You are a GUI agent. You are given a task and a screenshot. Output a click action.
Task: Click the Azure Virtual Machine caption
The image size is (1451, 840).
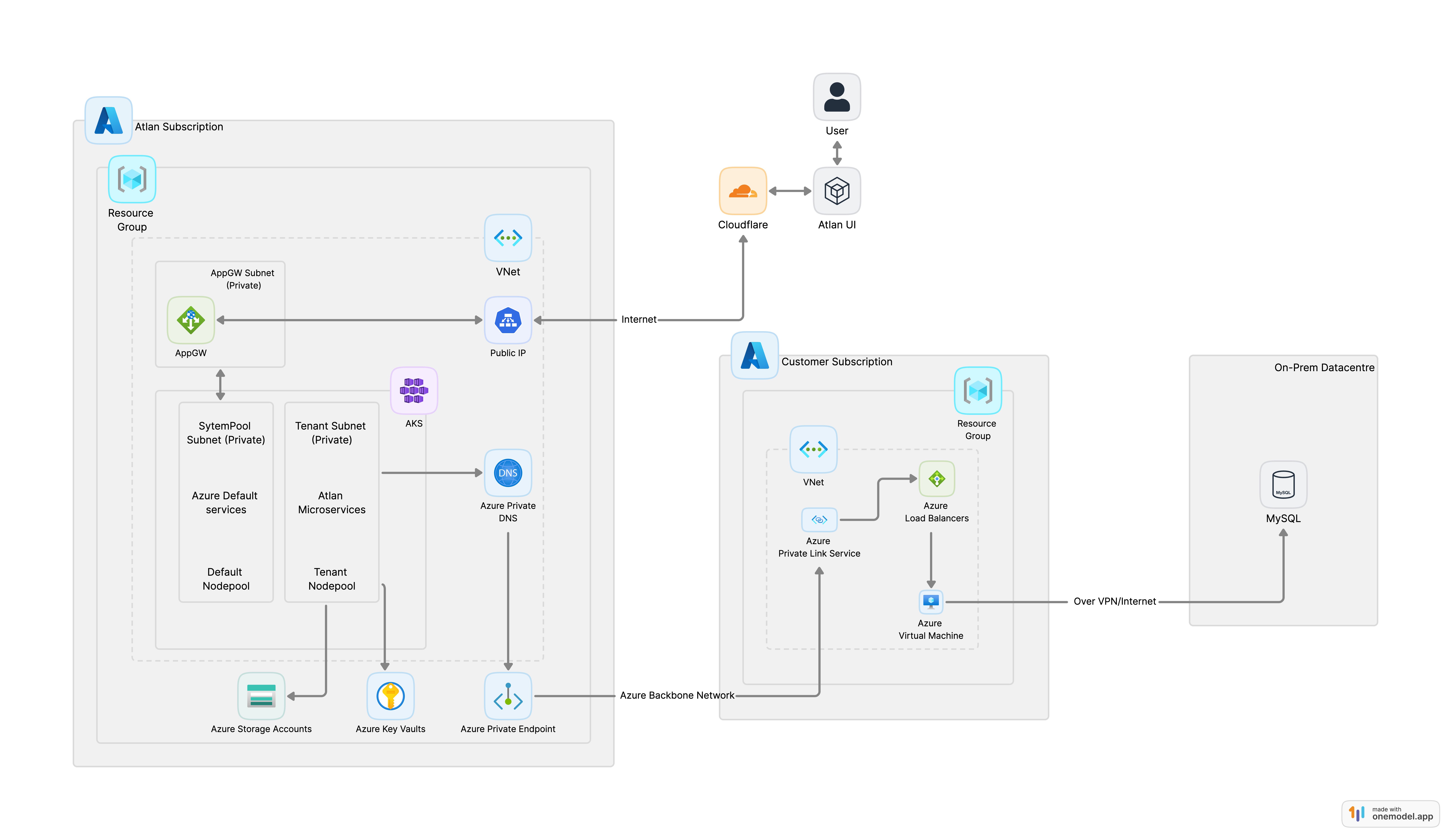(931, 630)
